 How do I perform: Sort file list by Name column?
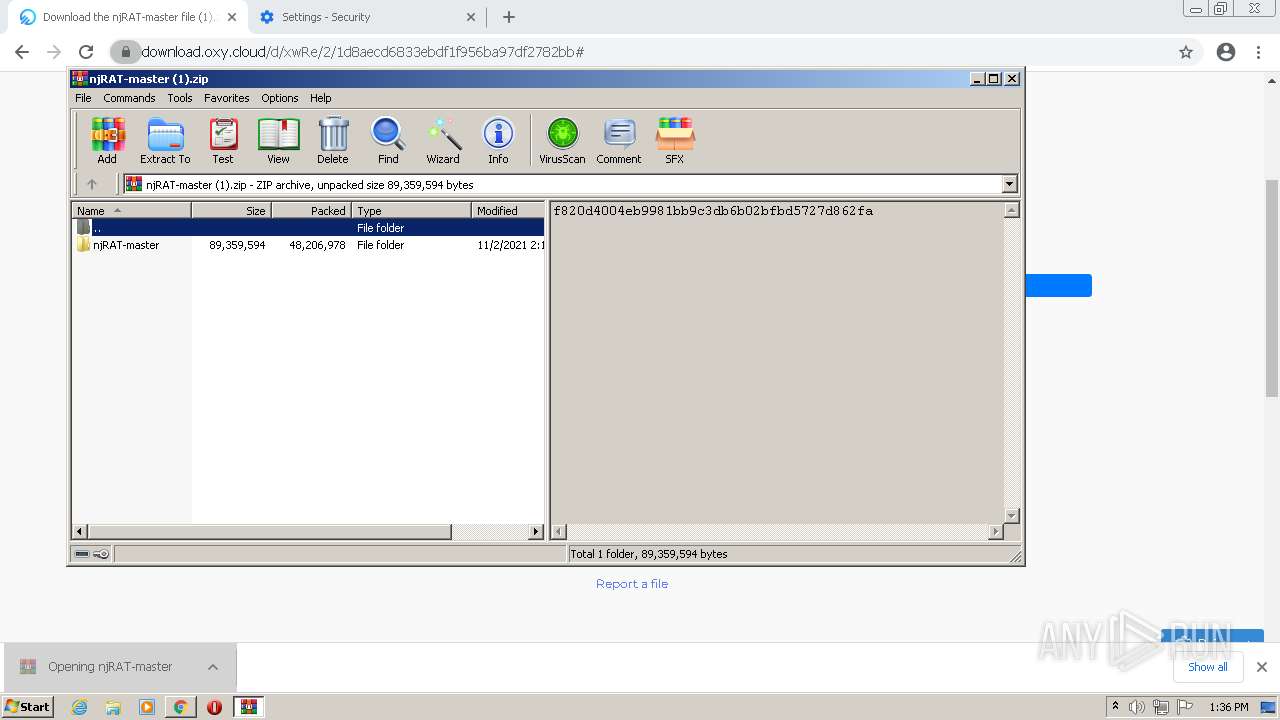tap(131, 210)
